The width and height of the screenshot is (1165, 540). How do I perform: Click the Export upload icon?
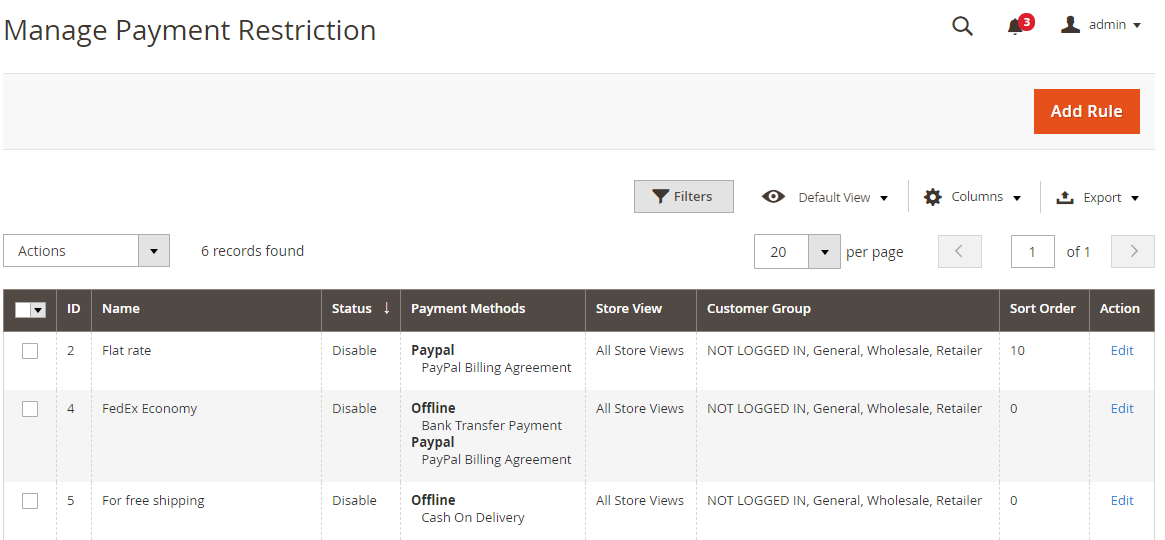pyautogui.click(x=1065, y=197)
